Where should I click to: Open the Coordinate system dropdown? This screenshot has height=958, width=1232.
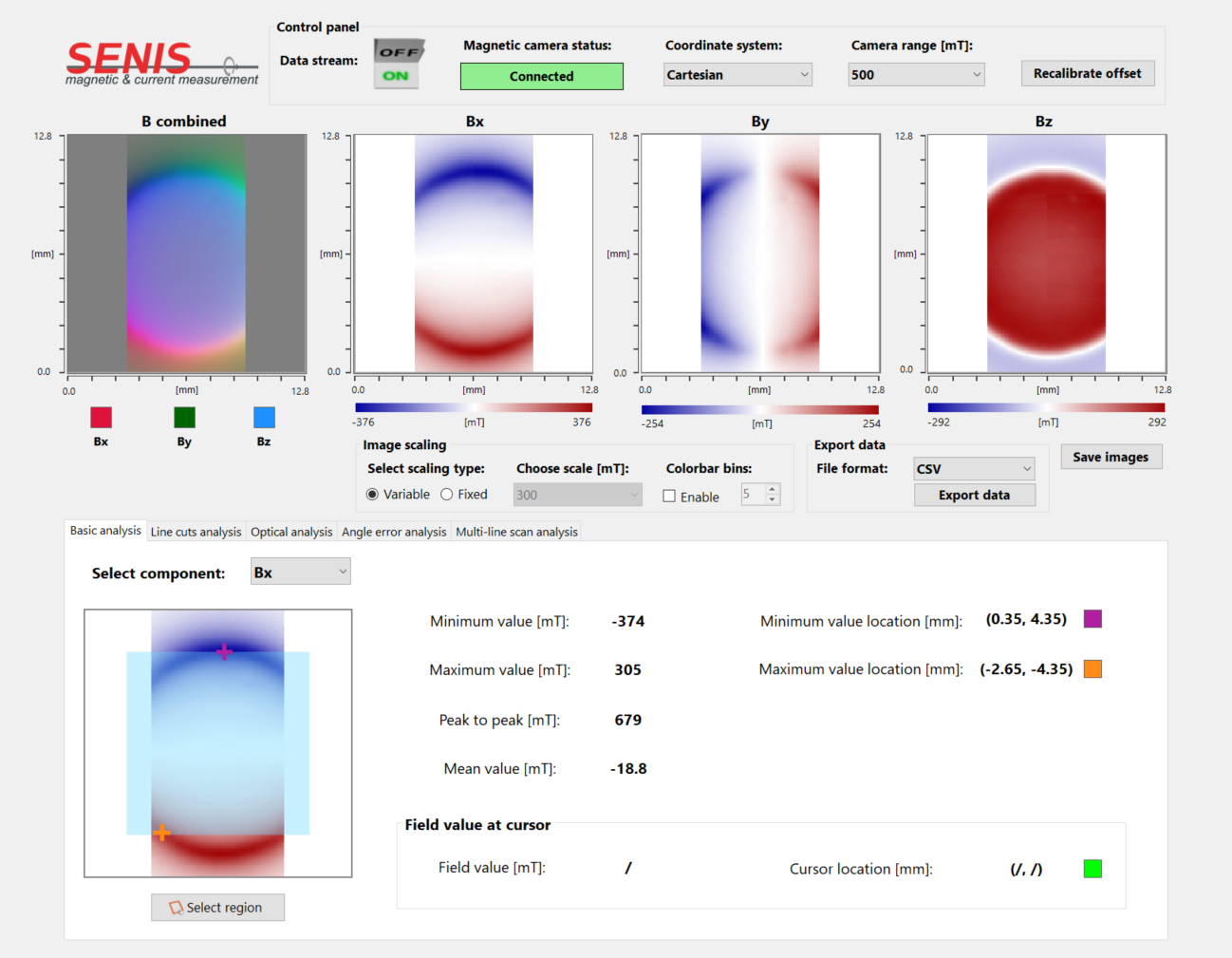point(737,75)
